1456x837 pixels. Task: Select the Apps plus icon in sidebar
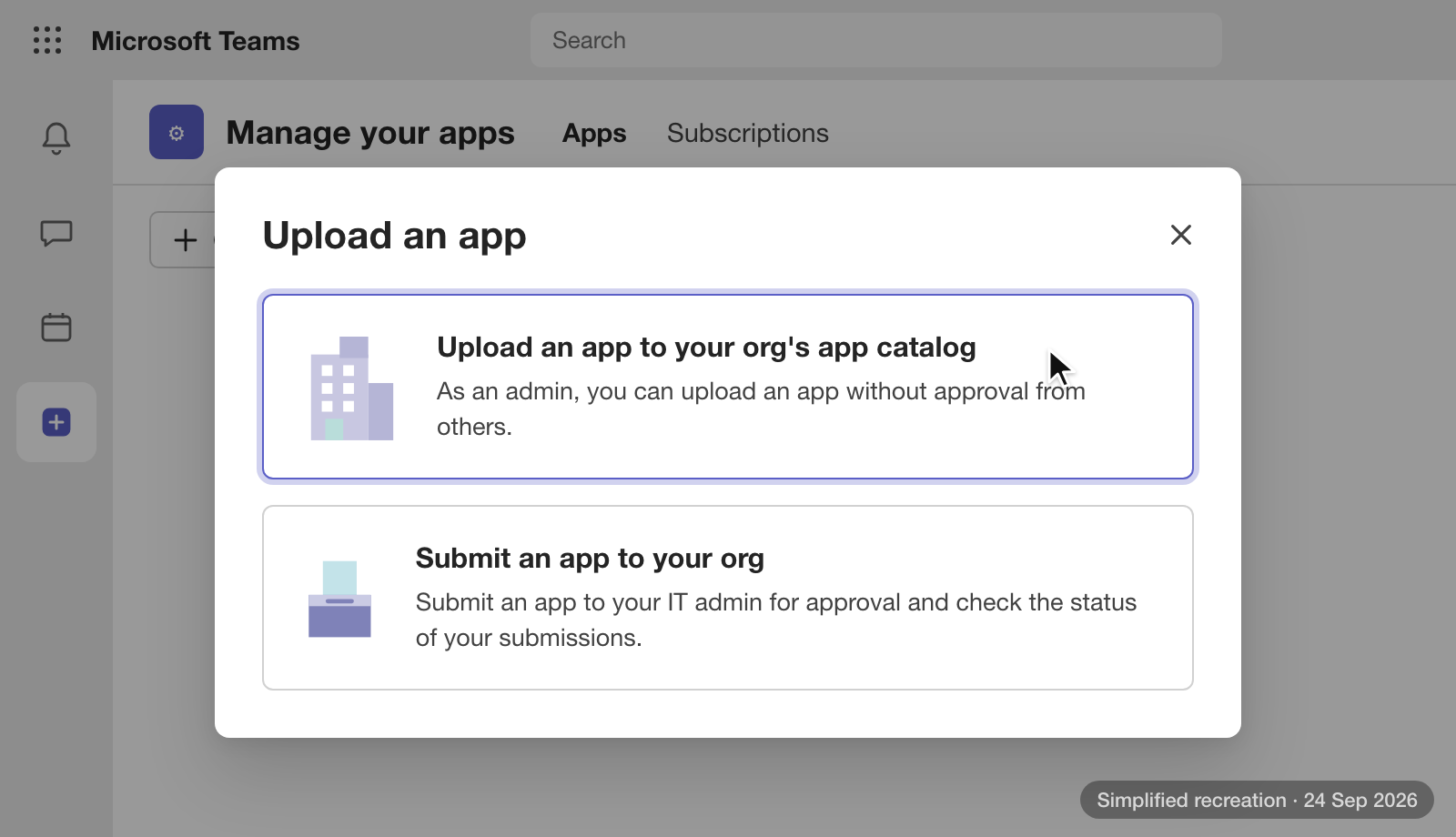56,422
